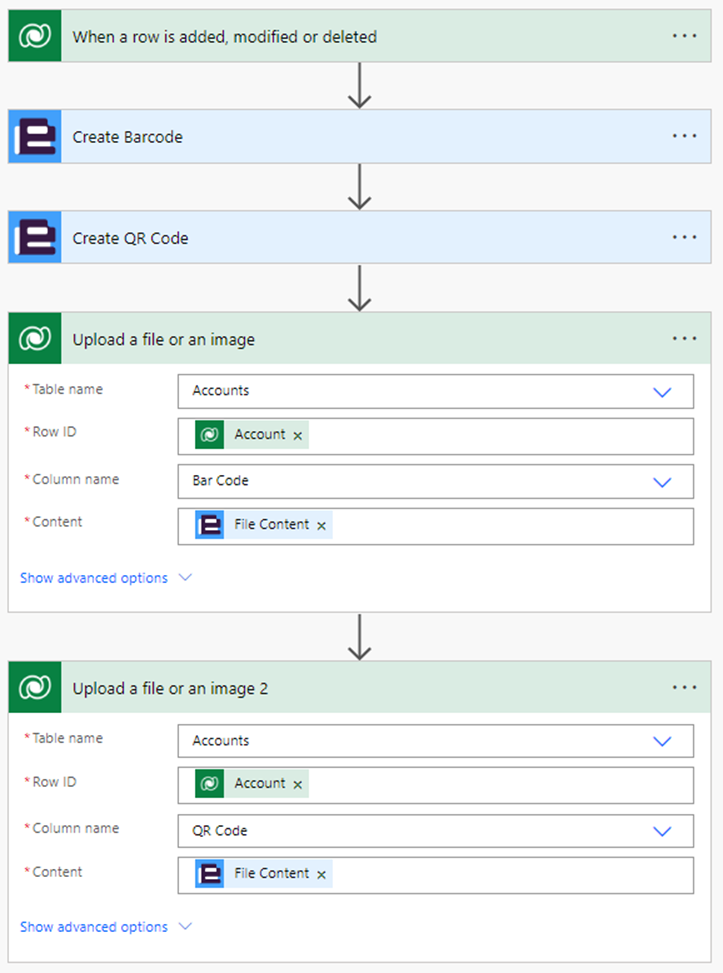This screenshot has height=973, width=723.
Task: Open the Bar Code column name dropdown
Action: pos(661,481)
